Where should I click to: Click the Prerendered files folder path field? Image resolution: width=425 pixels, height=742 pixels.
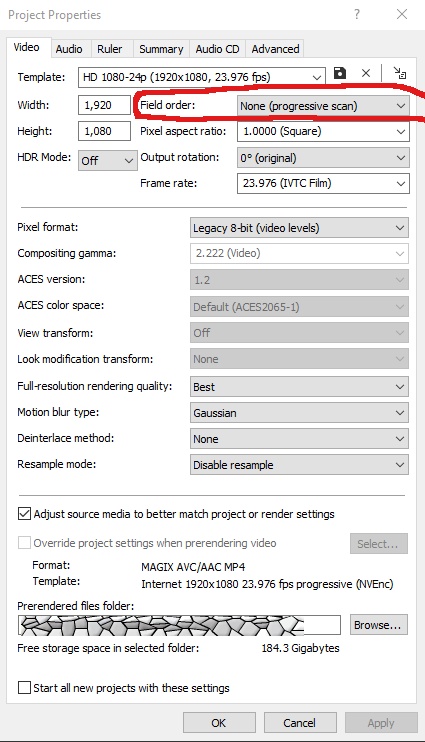179,625
